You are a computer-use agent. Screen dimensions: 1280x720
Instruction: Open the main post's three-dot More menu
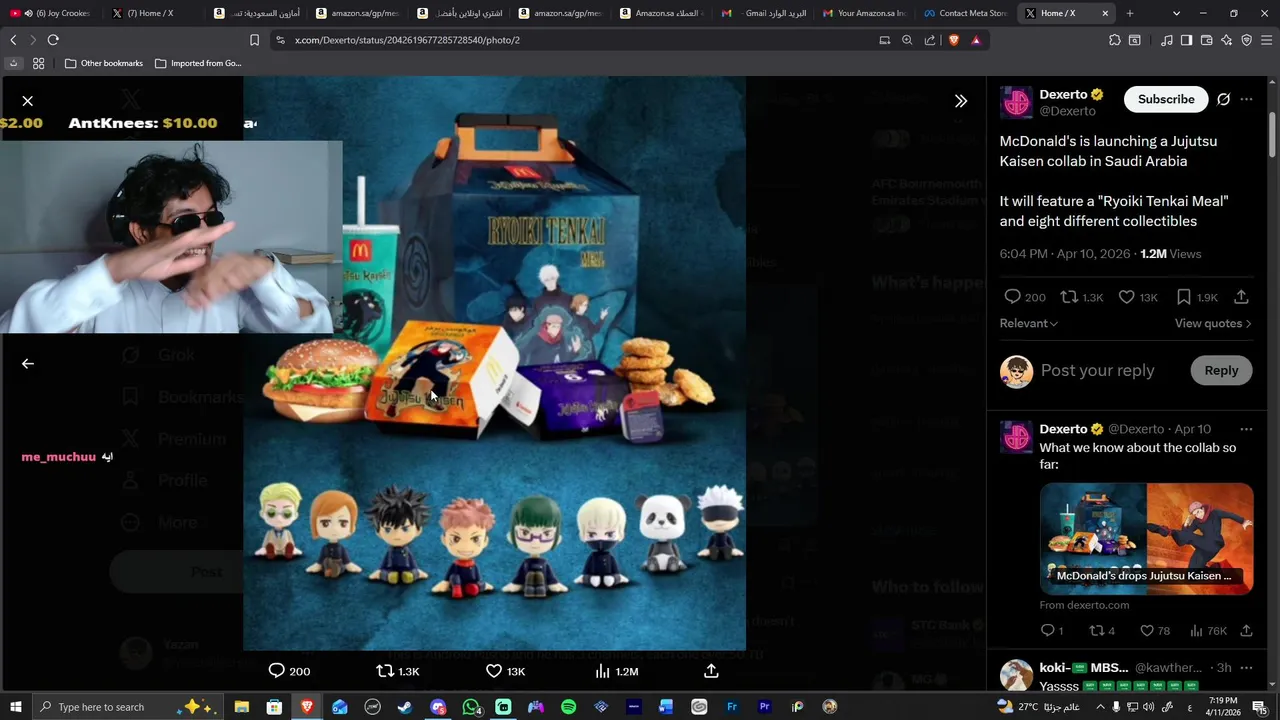(1246, 99)
